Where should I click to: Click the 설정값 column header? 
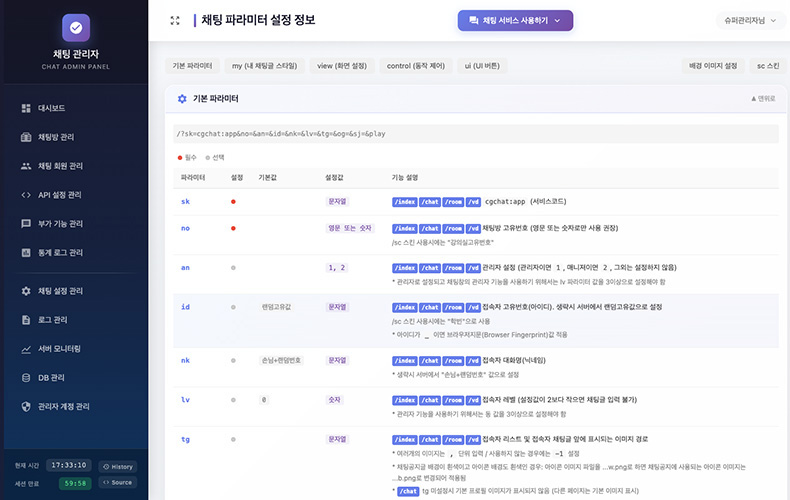(x=334, y=177)
